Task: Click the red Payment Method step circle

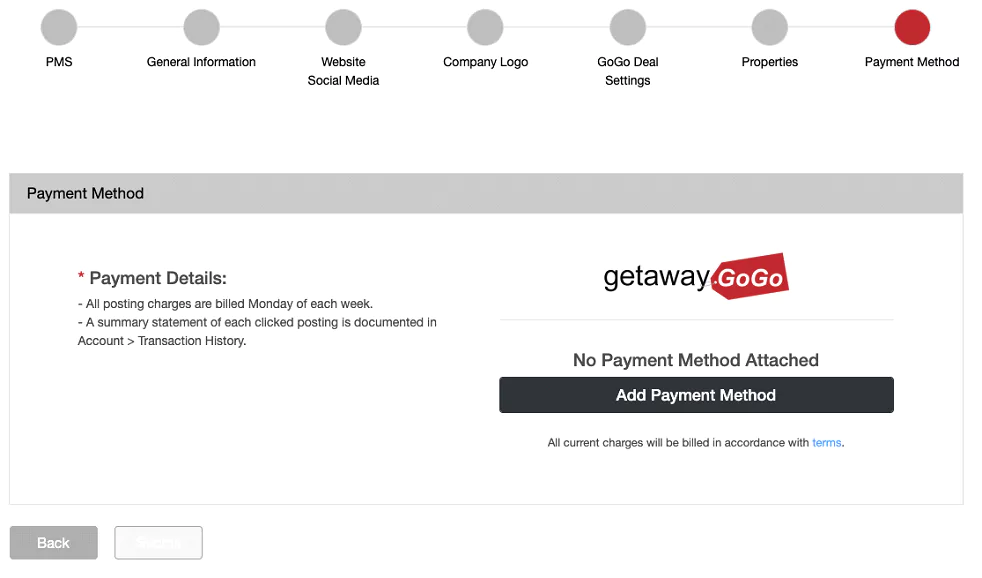Action: pyautogui.click(x=912, y=28)
